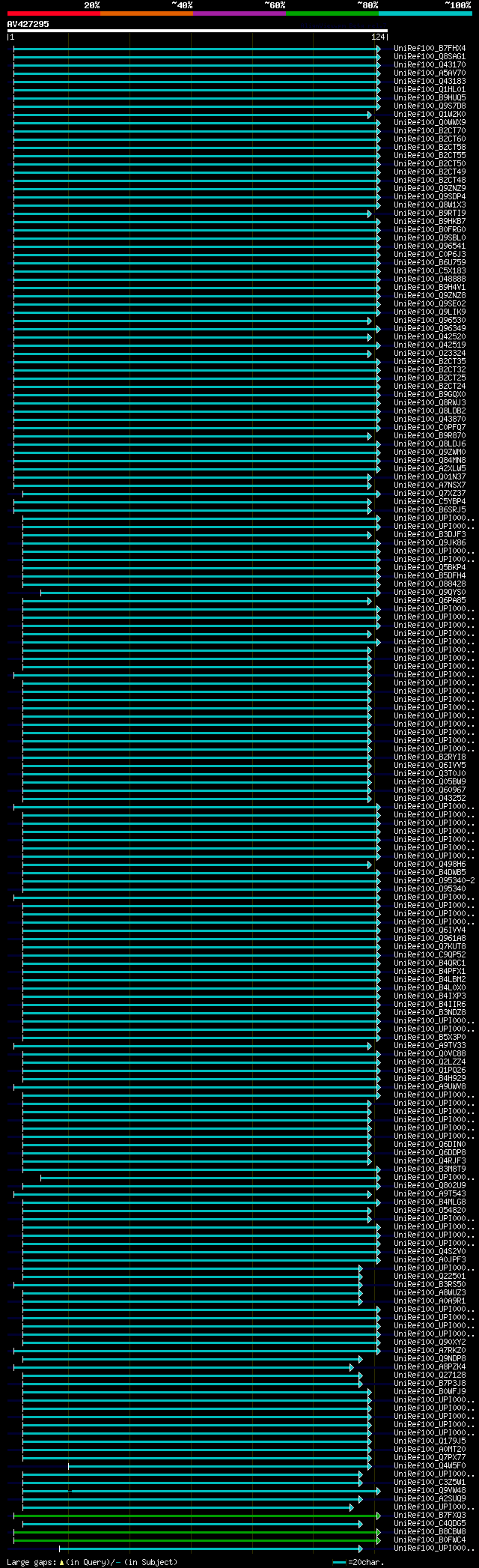Click the red ~20% identity legend segment
The height and width of the screenshot is (1568, 479).
pos(53,13)
